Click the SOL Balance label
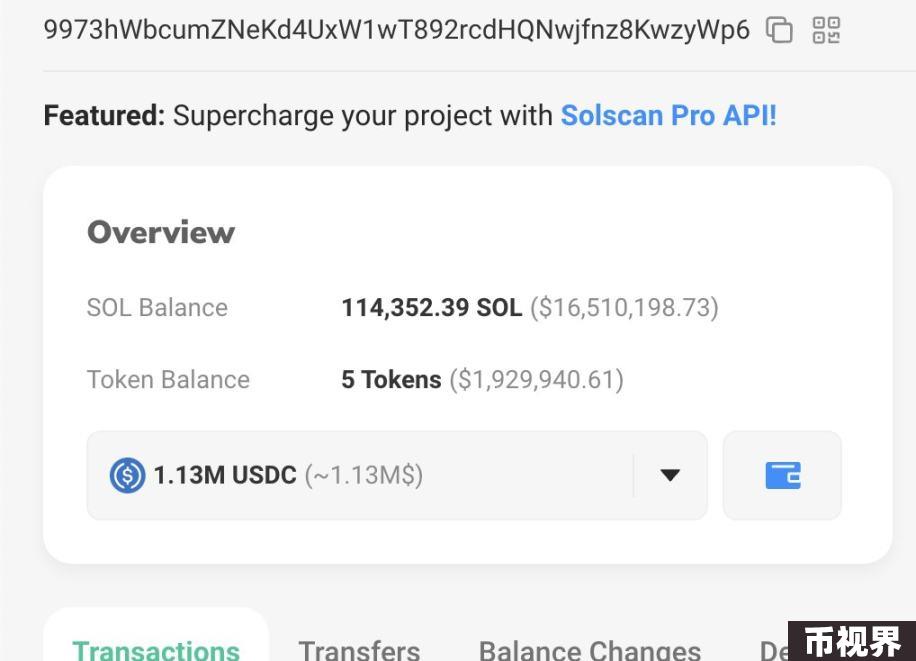 click(157, 307)
